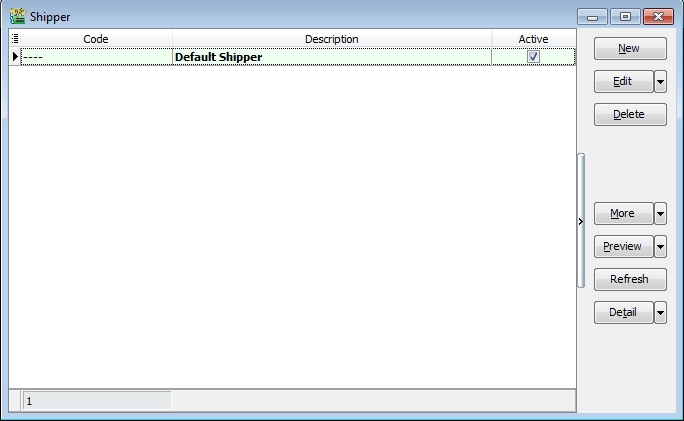Open the grid column chooser icon
Screen dimensions: 684x421
pyautogui.click(x=15, y=38)
